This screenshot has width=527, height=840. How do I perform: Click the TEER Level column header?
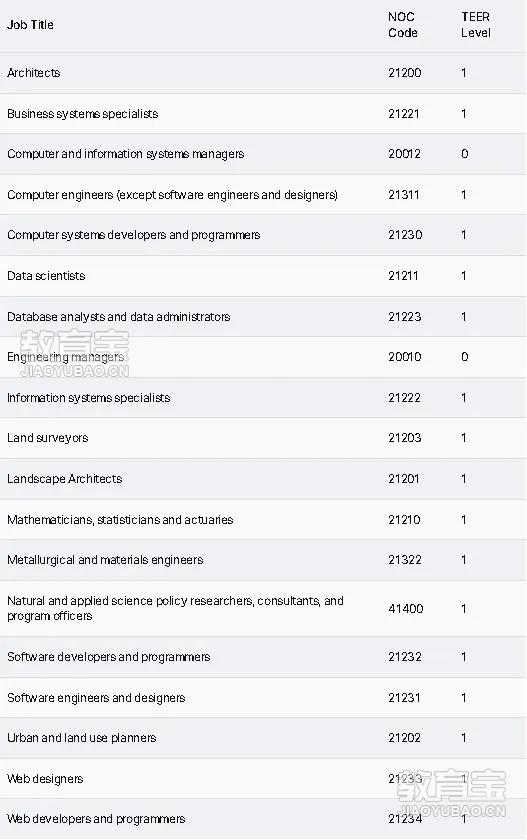tap(476, 25)
